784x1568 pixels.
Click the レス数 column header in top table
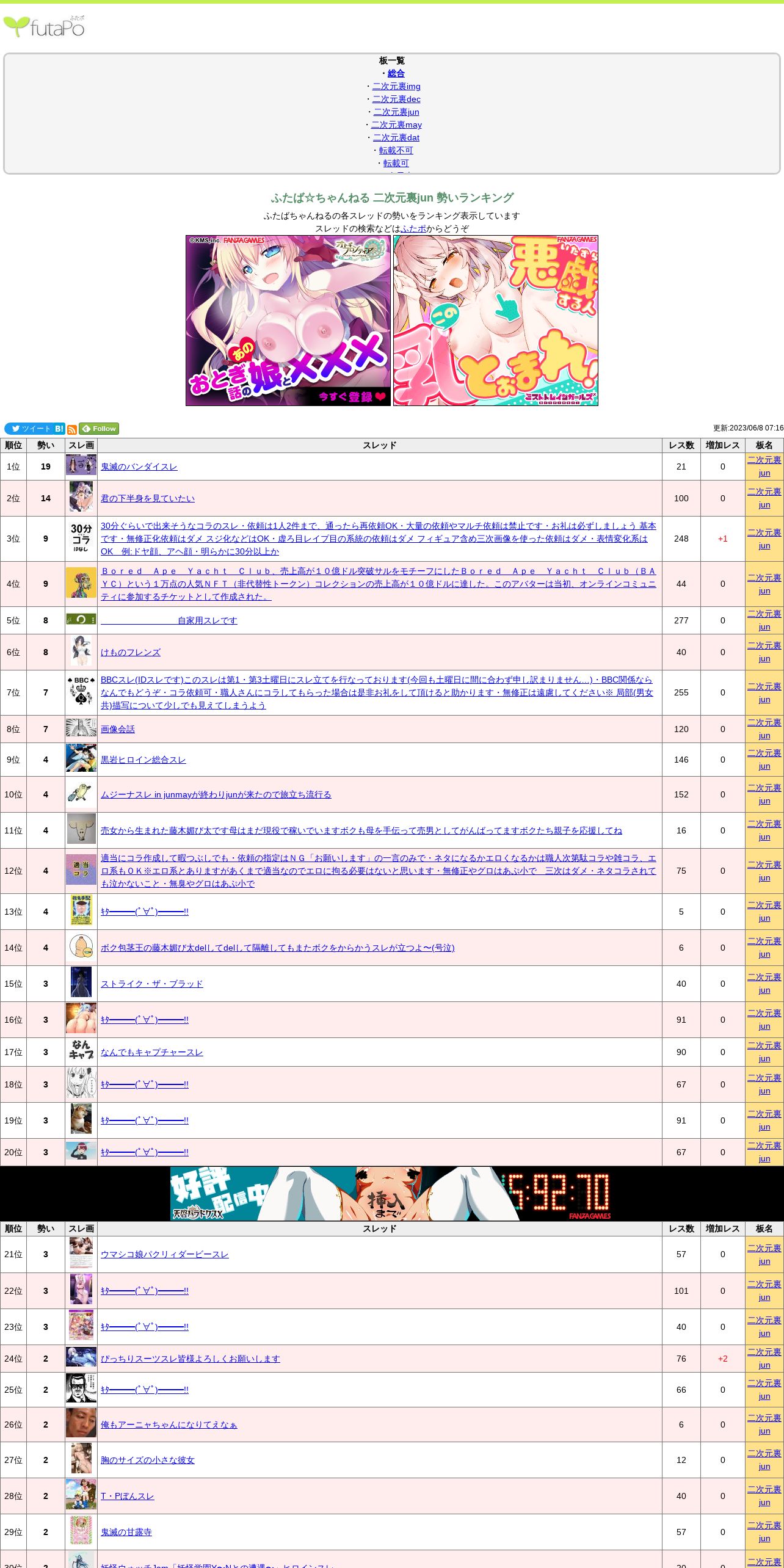coord(681,445)
